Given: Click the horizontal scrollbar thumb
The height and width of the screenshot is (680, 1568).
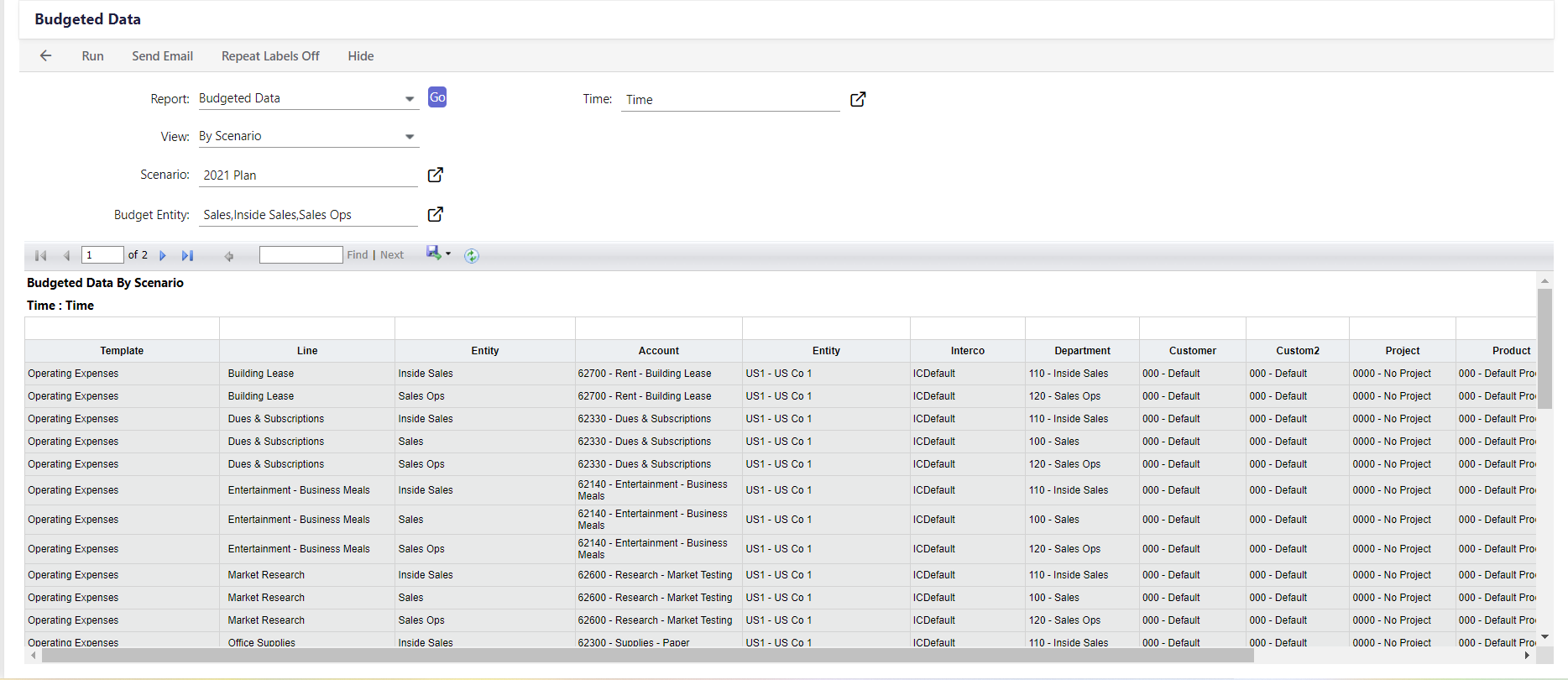Looking at the screenshot, I should click(647, 656).
